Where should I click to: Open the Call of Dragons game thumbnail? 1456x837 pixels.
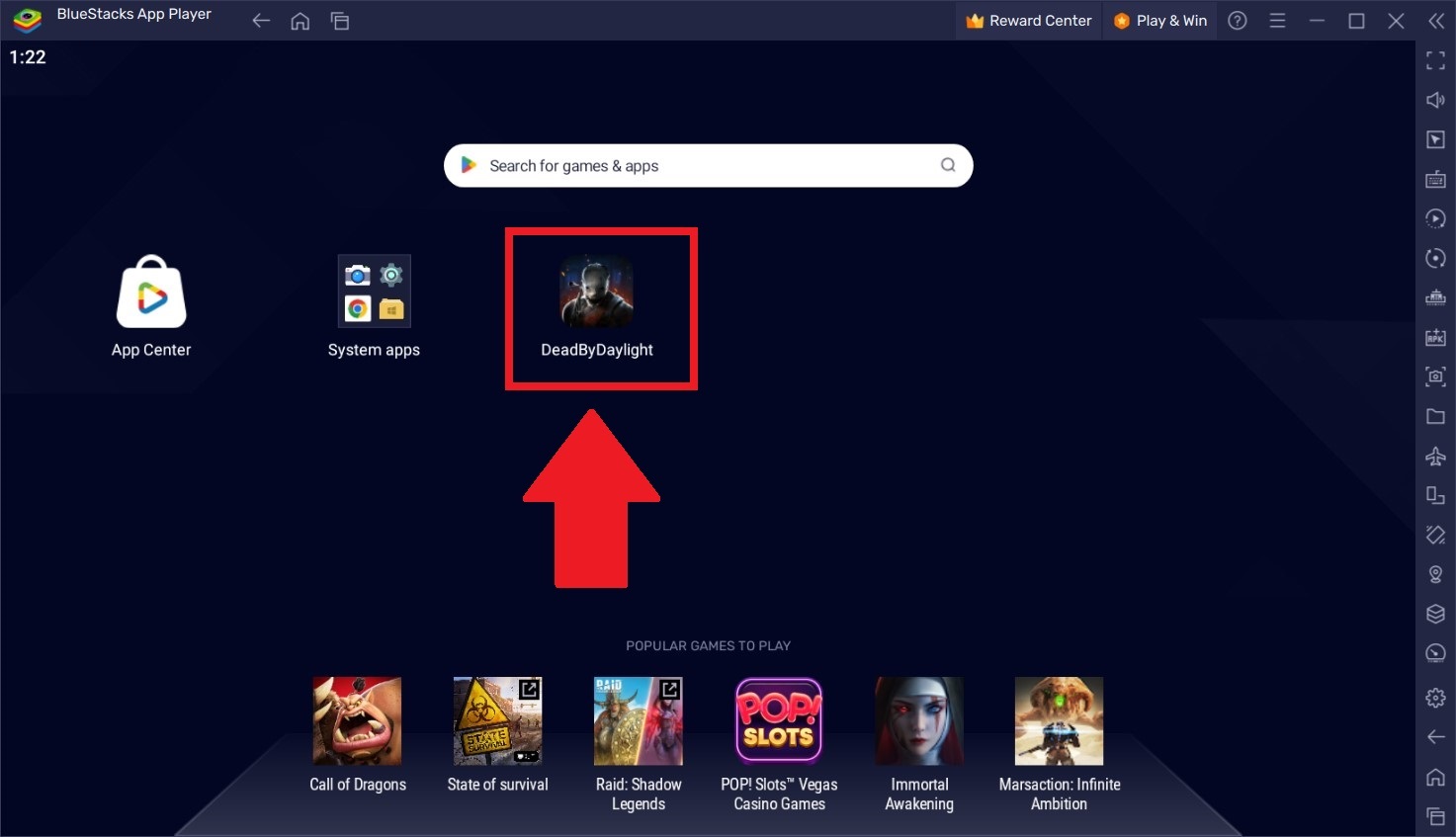[x=358, y=721]
